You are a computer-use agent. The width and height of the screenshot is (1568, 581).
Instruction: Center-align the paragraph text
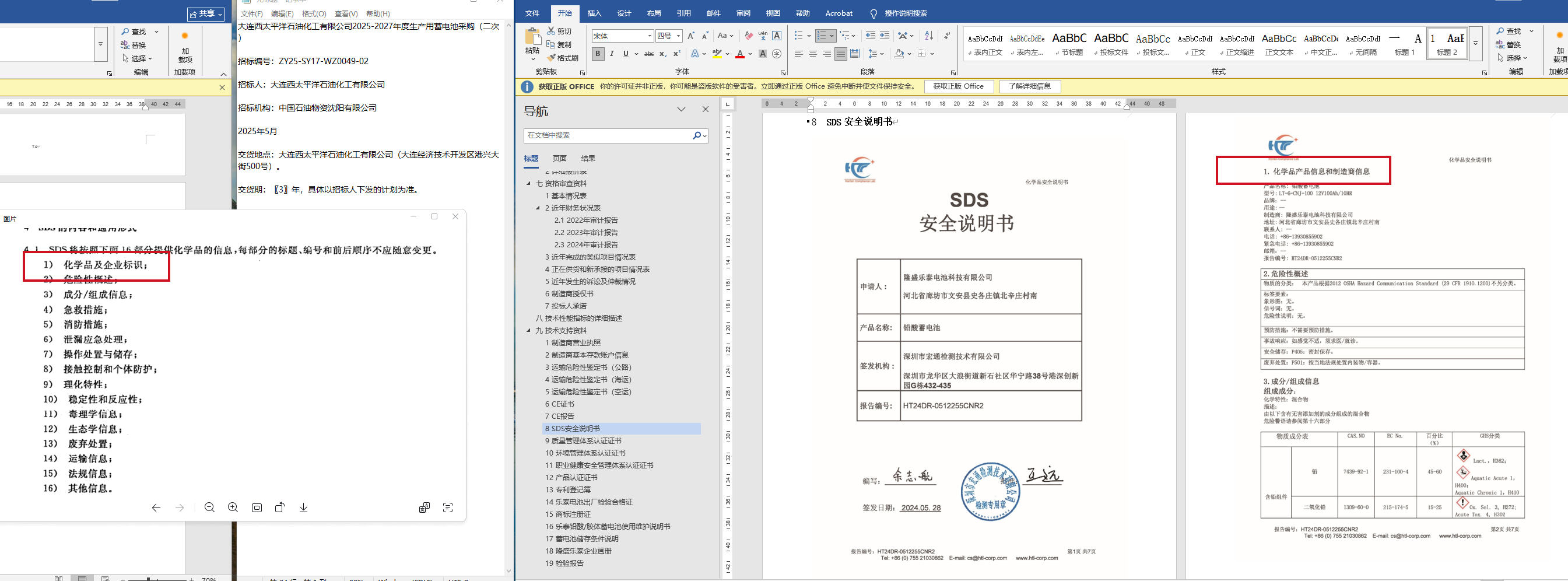click(813, 54)
